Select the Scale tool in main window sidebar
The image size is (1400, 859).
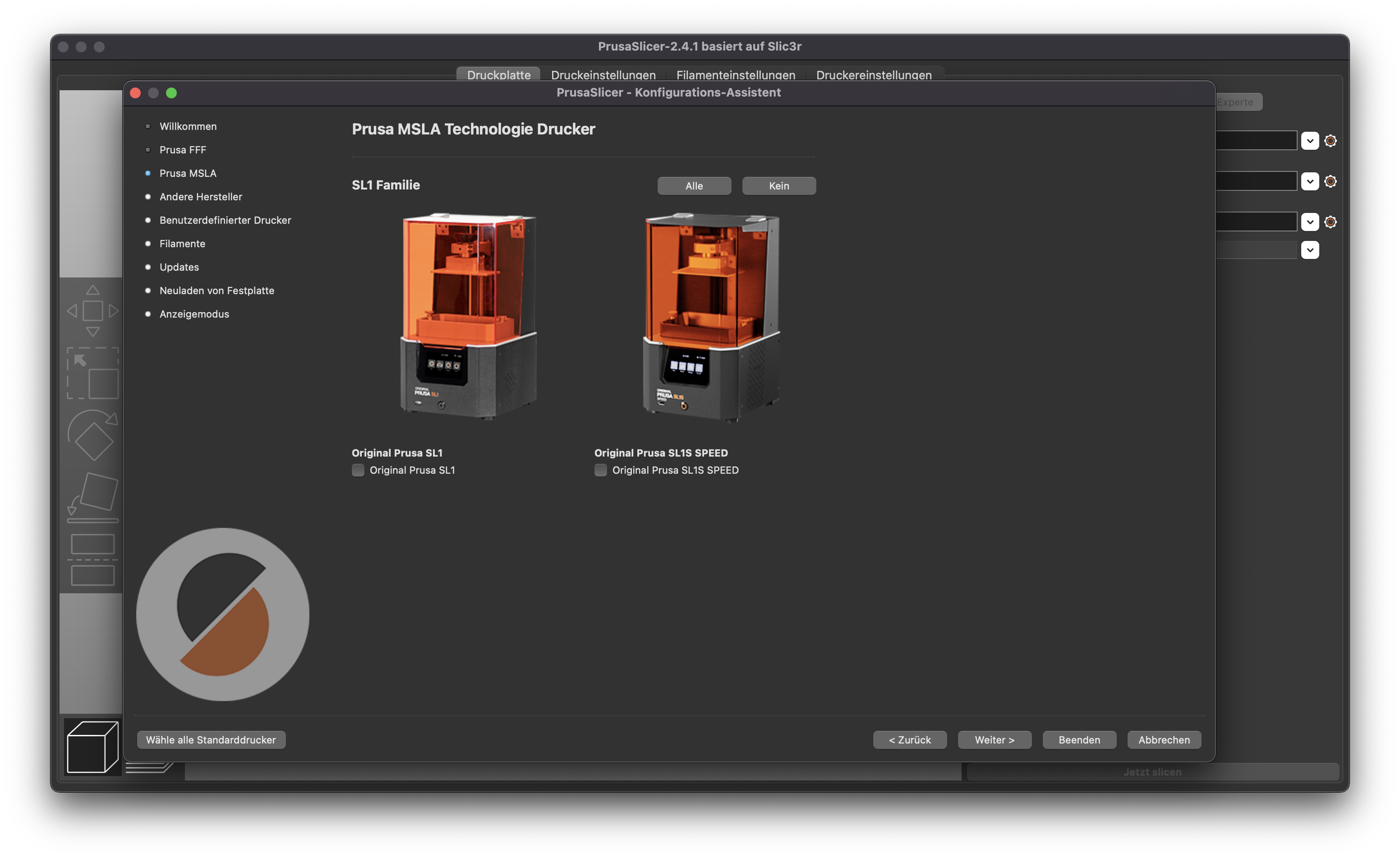click(92, 373)
